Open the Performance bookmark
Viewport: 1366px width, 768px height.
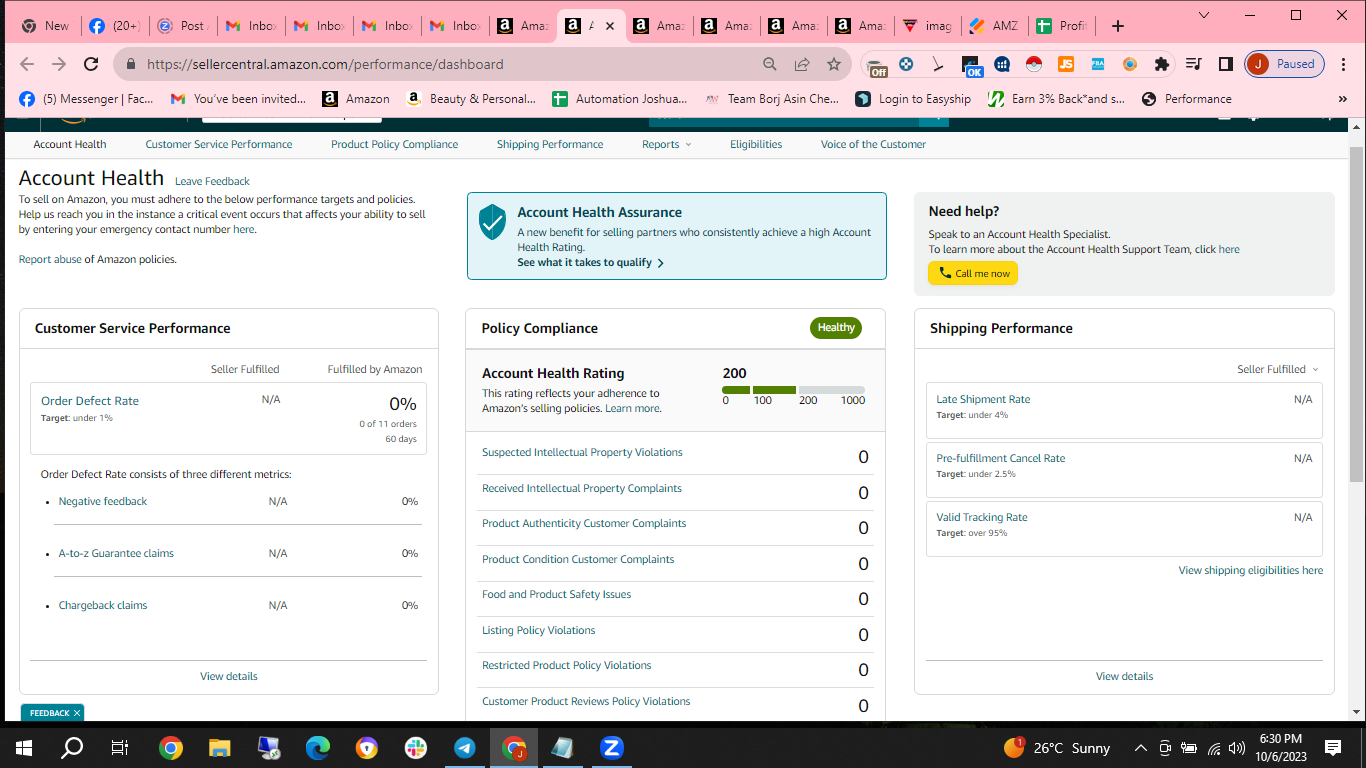point(1187,99)
